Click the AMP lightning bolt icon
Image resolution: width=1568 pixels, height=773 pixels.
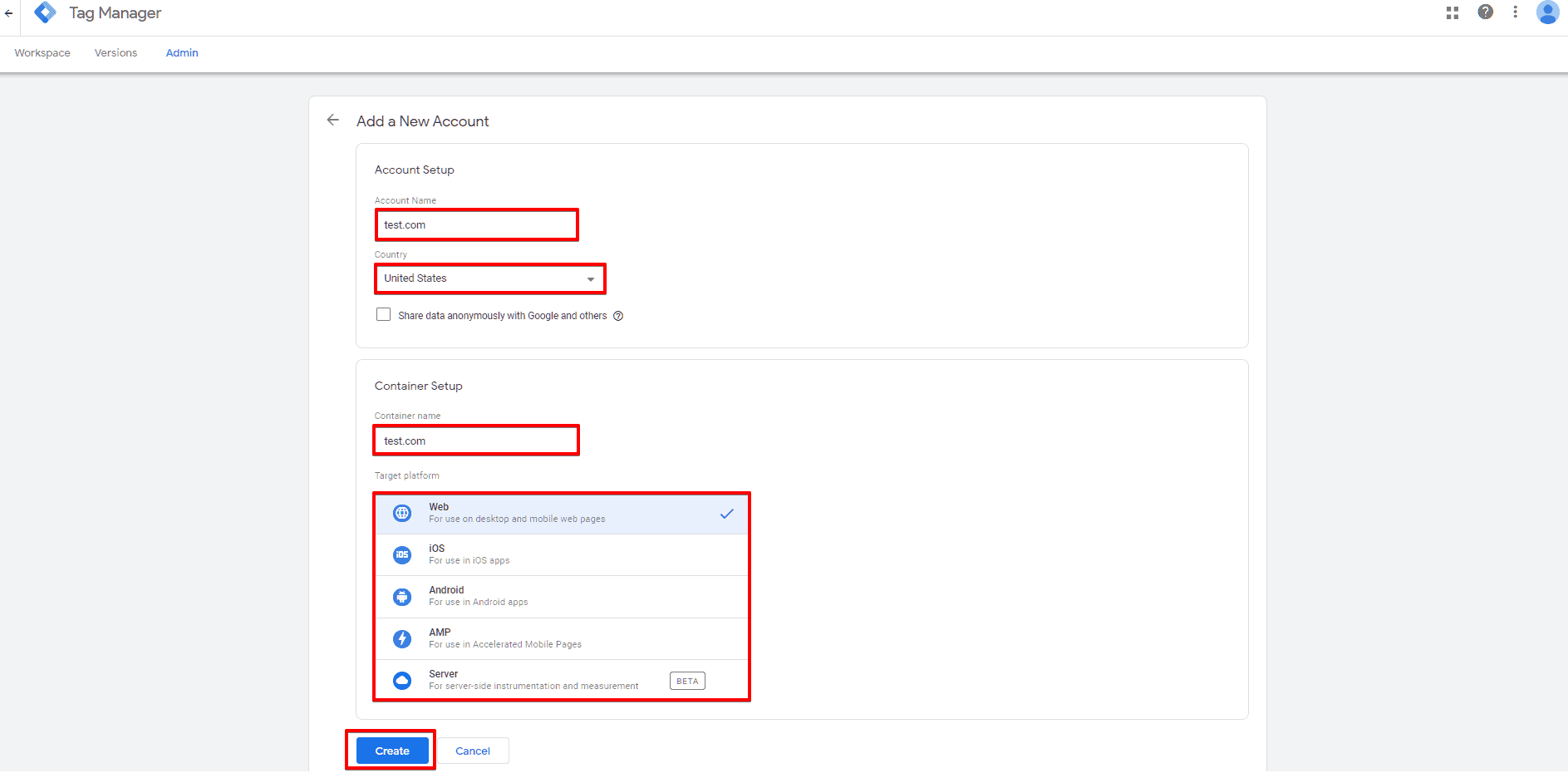(x=402, y=638)
